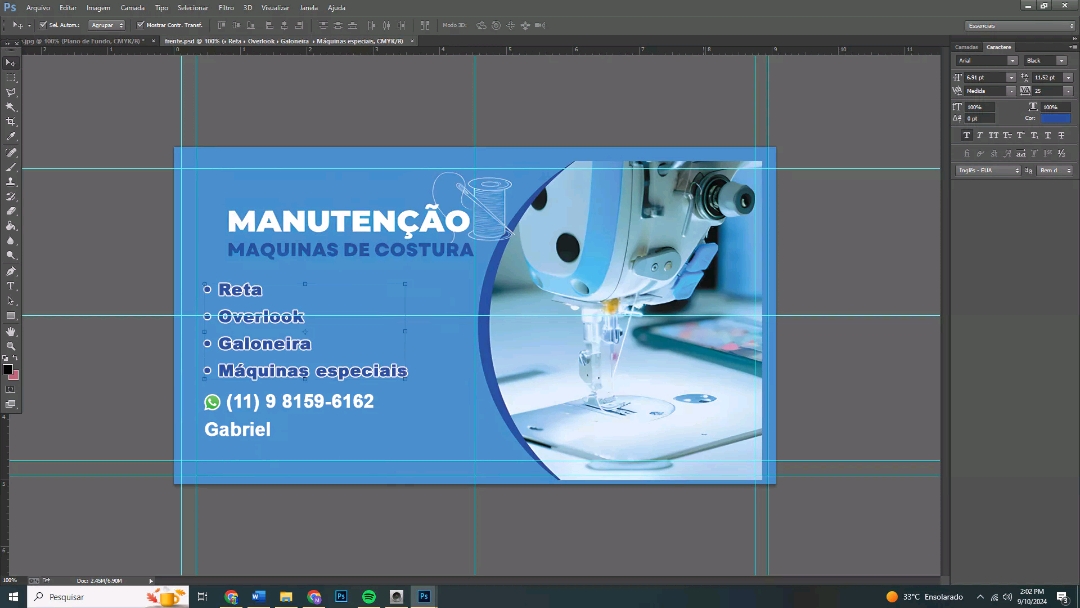This screenshot has width=1080, height=608.
Task: Select the Crop tool
Action: pyautogui.click(x=11, y=122)
